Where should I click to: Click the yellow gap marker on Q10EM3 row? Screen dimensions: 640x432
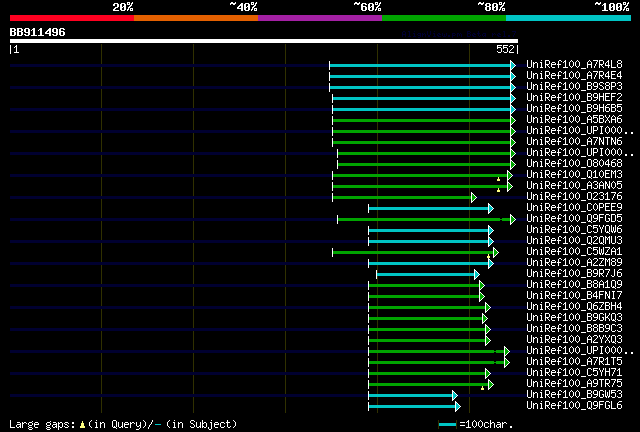(x=498, y=179)
